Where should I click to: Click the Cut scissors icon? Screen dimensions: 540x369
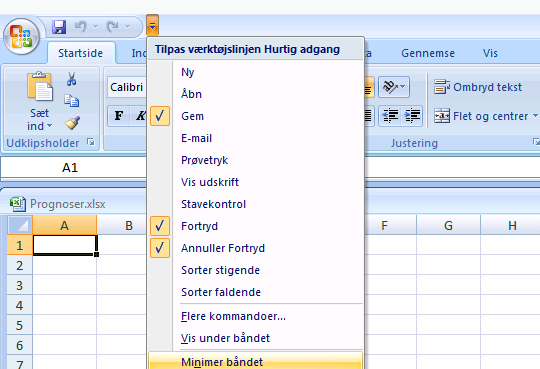[x=71, y=79]
